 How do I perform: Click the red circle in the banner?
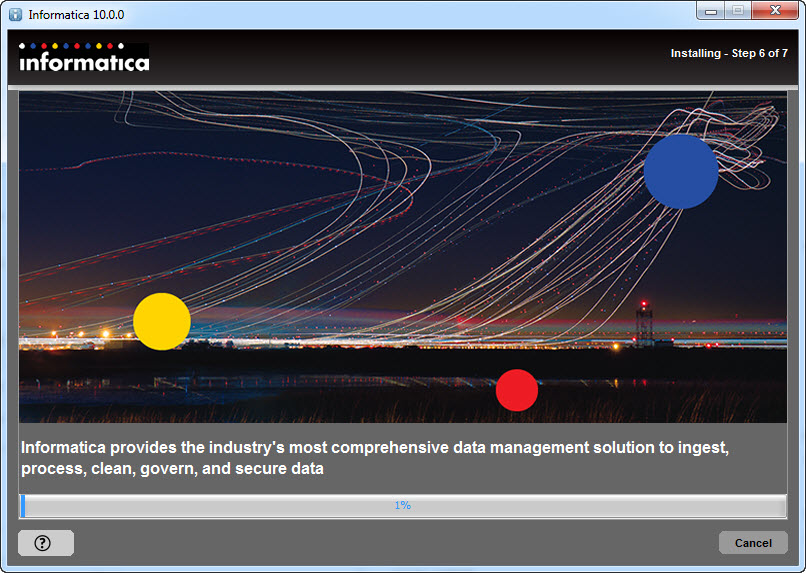pos(517,390)
